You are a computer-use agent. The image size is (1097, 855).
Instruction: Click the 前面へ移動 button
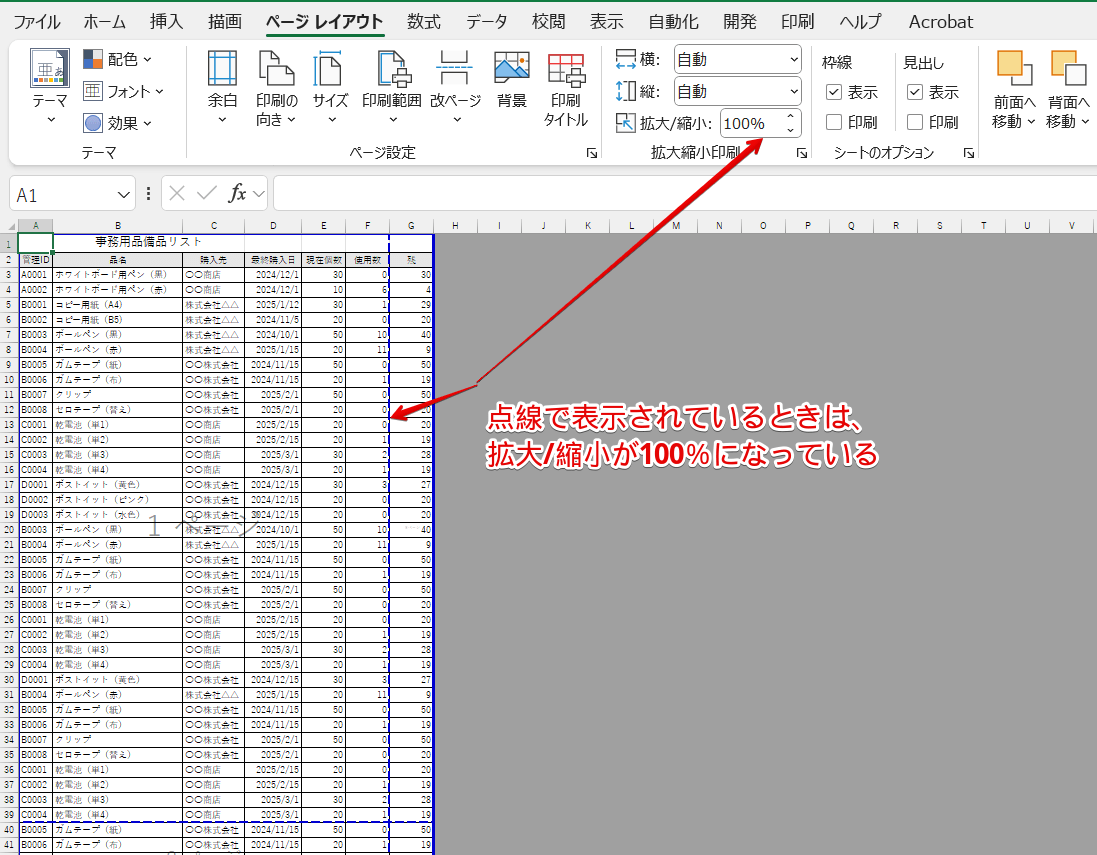1014,88
